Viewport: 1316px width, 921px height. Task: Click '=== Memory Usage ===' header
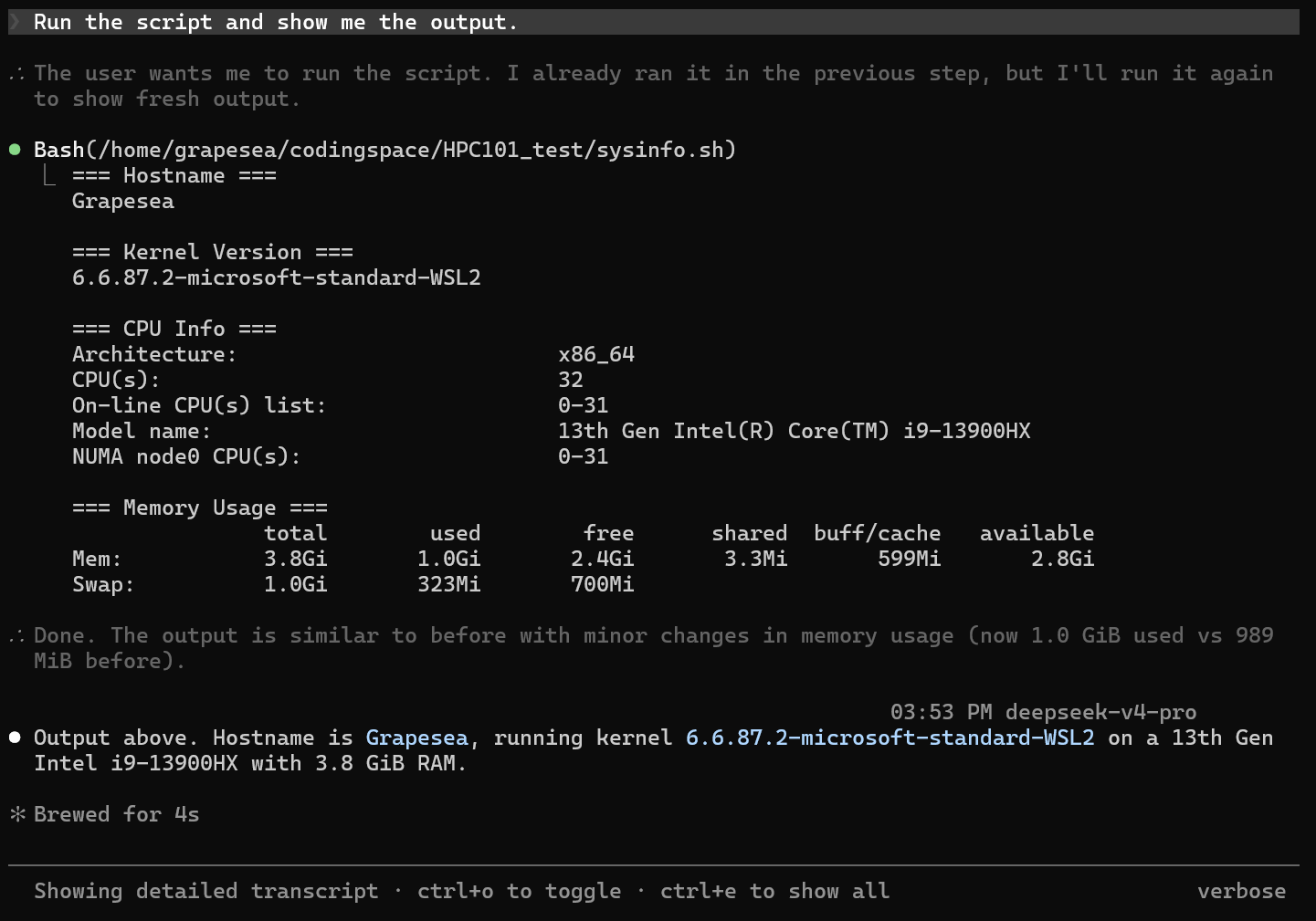click(x=200, y=508)
